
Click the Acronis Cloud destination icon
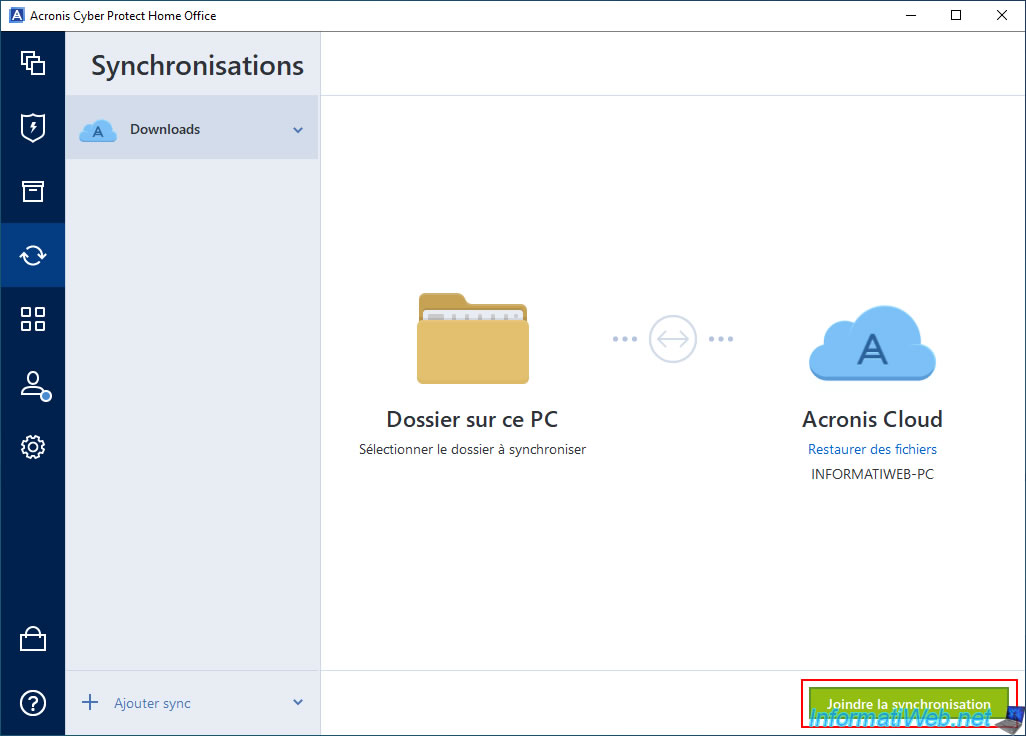pos(872,342)
